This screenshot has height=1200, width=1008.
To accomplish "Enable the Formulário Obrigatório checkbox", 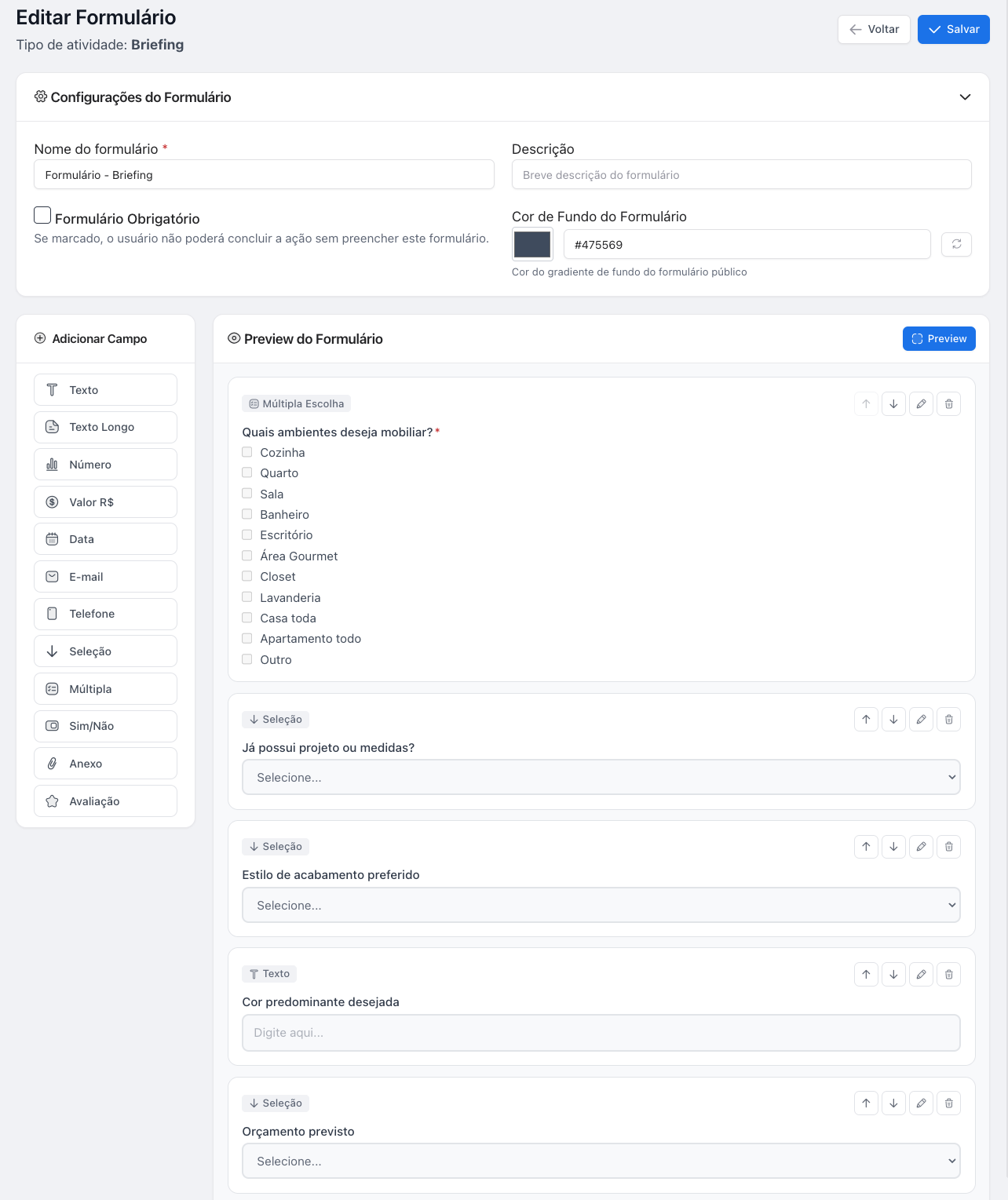I will (x=43, y=216).
